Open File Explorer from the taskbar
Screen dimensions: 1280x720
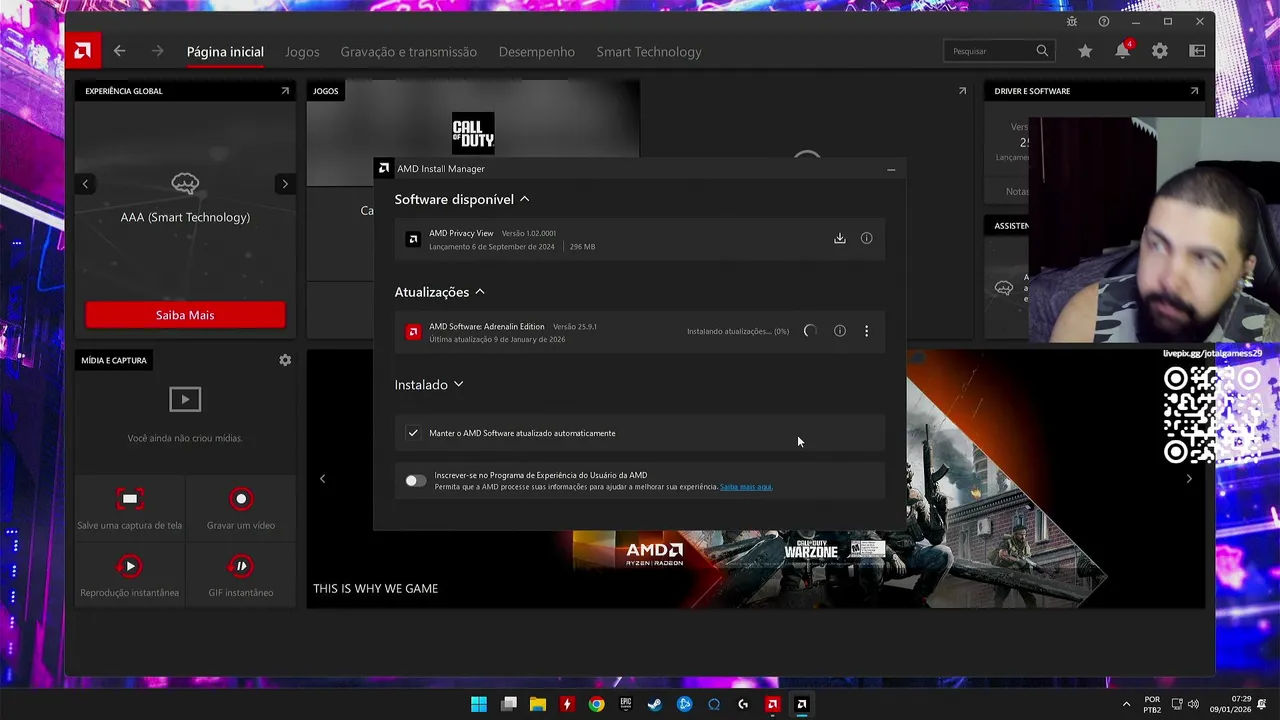(x=538, y=704)
